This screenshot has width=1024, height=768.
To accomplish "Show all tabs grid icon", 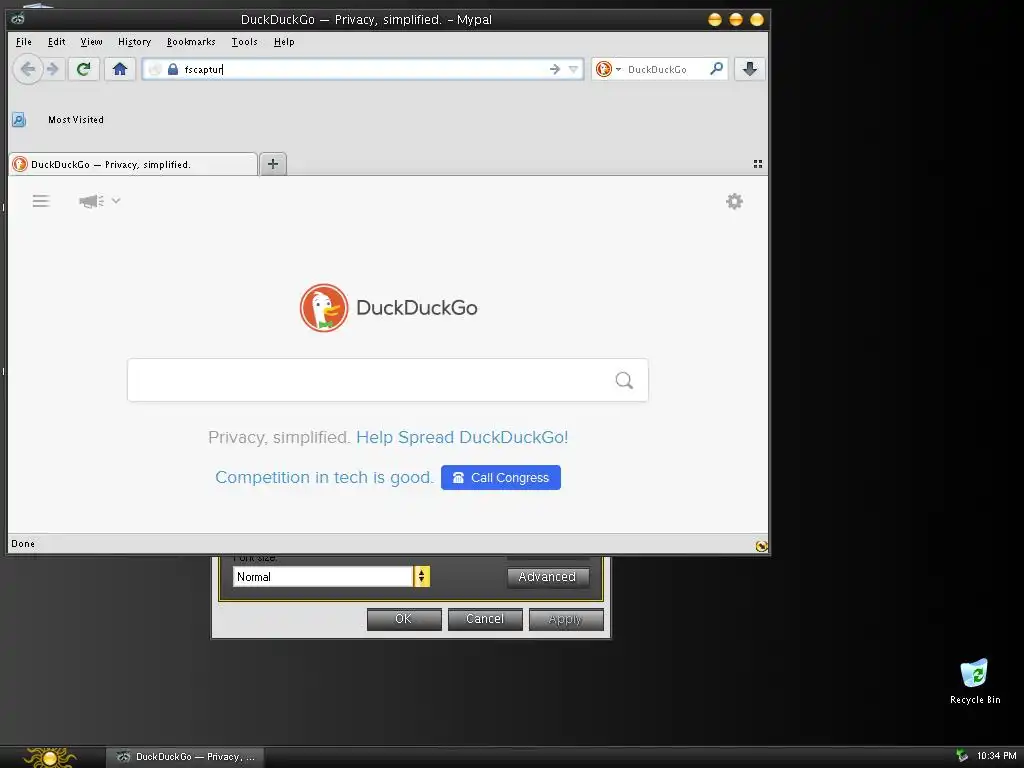I will point(758,164).
